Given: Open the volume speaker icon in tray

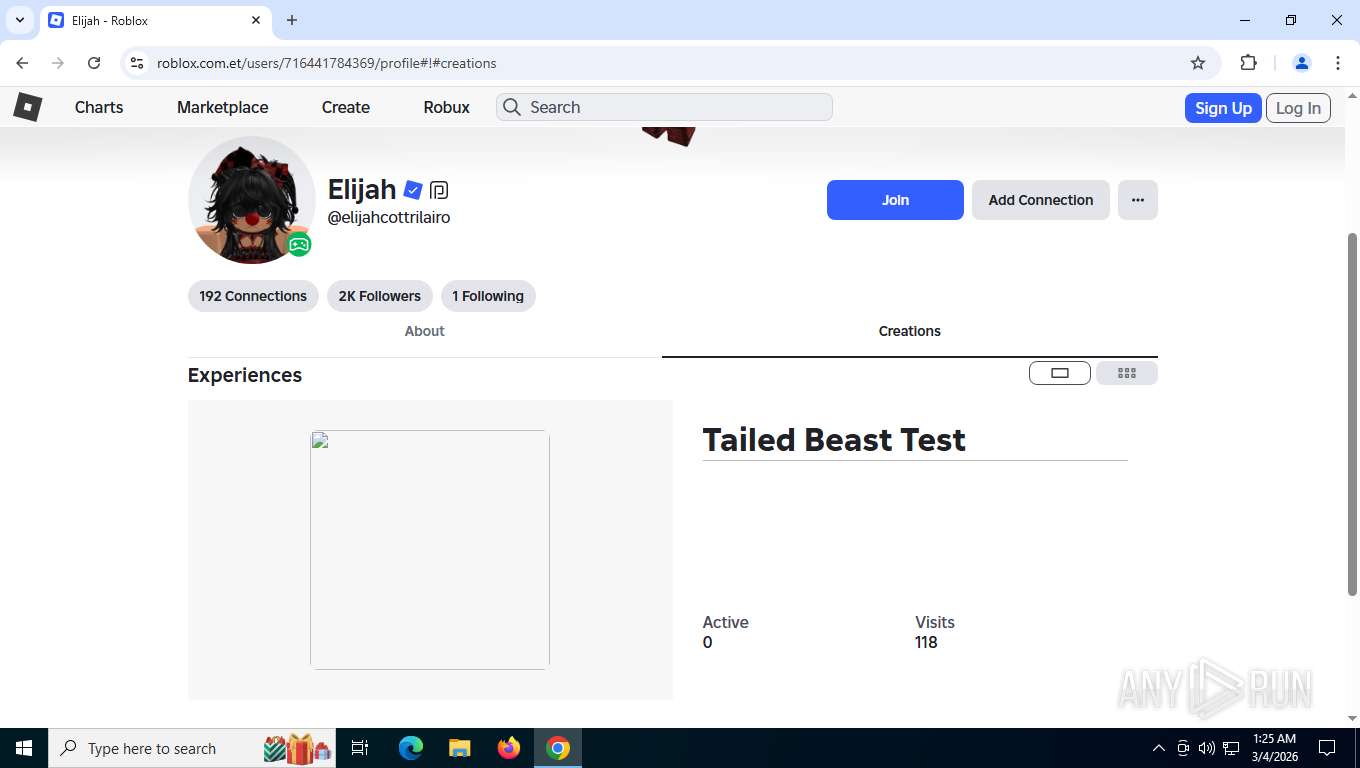Looking at the screenshot, I should 1206,748.
